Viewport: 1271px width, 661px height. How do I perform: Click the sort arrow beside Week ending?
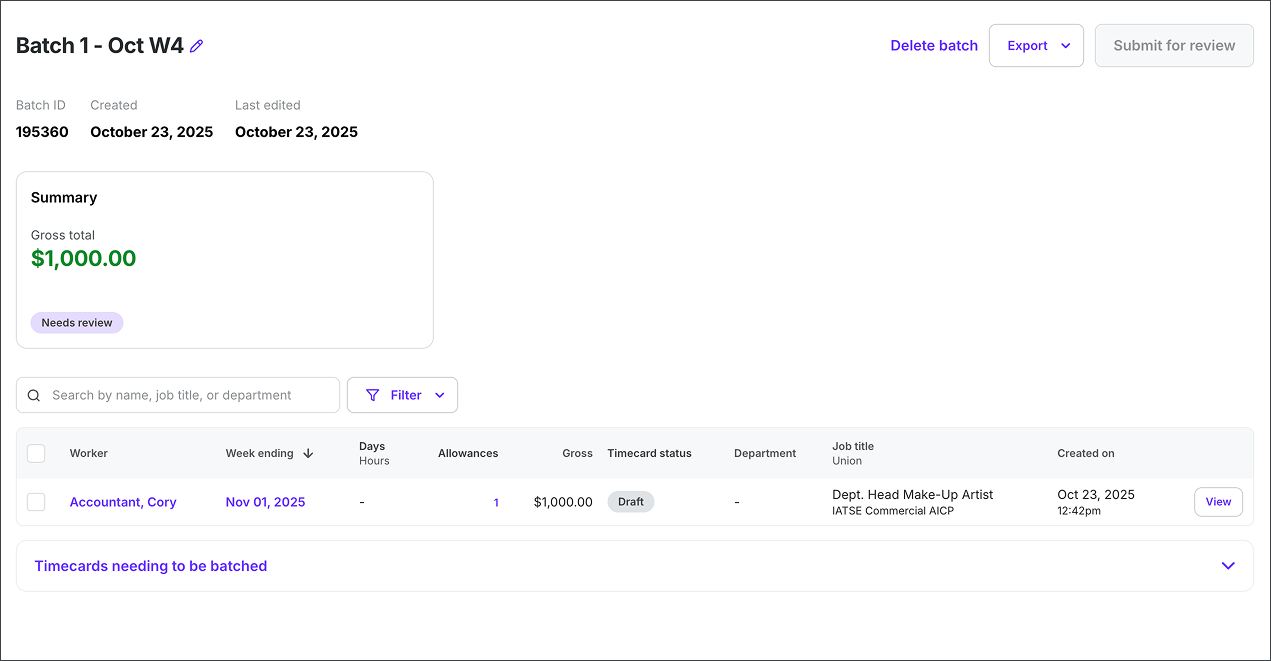(308, 453)
